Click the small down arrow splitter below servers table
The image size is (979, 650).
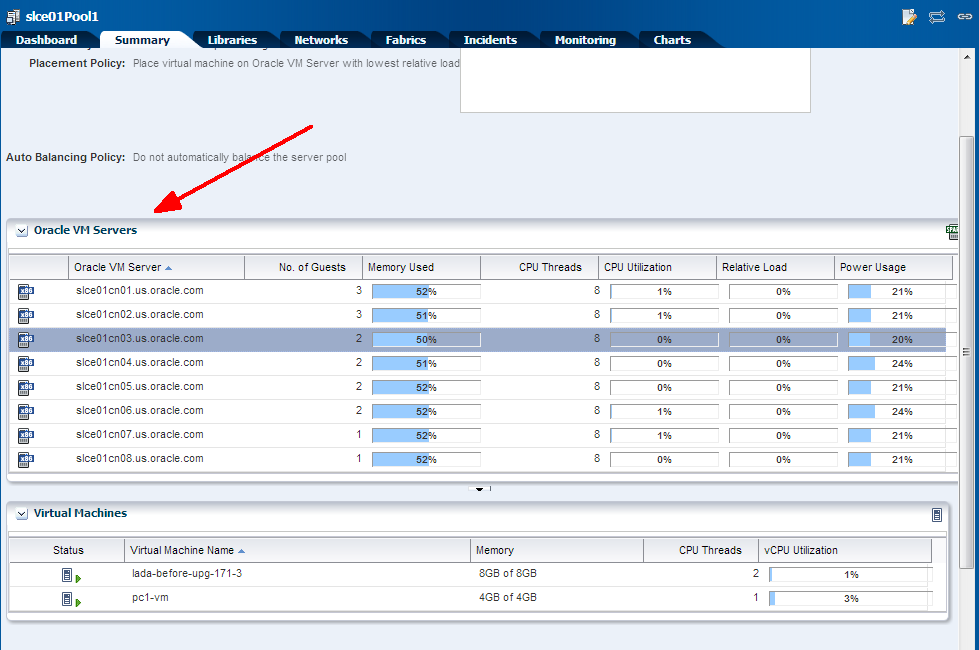click(x=480, y=489)
